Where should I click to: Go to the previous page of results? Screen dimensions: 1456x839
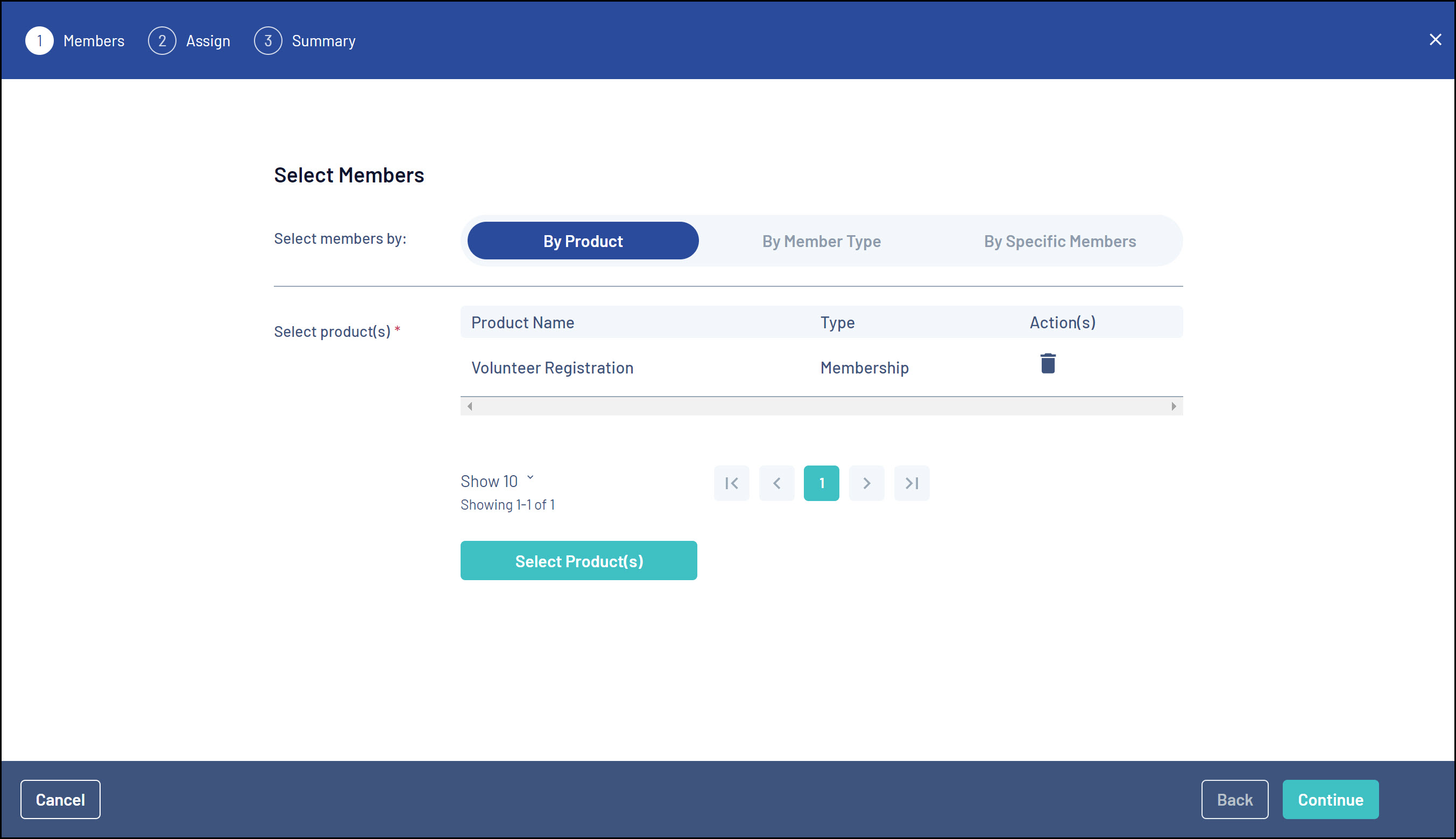[x=776, y=483]
